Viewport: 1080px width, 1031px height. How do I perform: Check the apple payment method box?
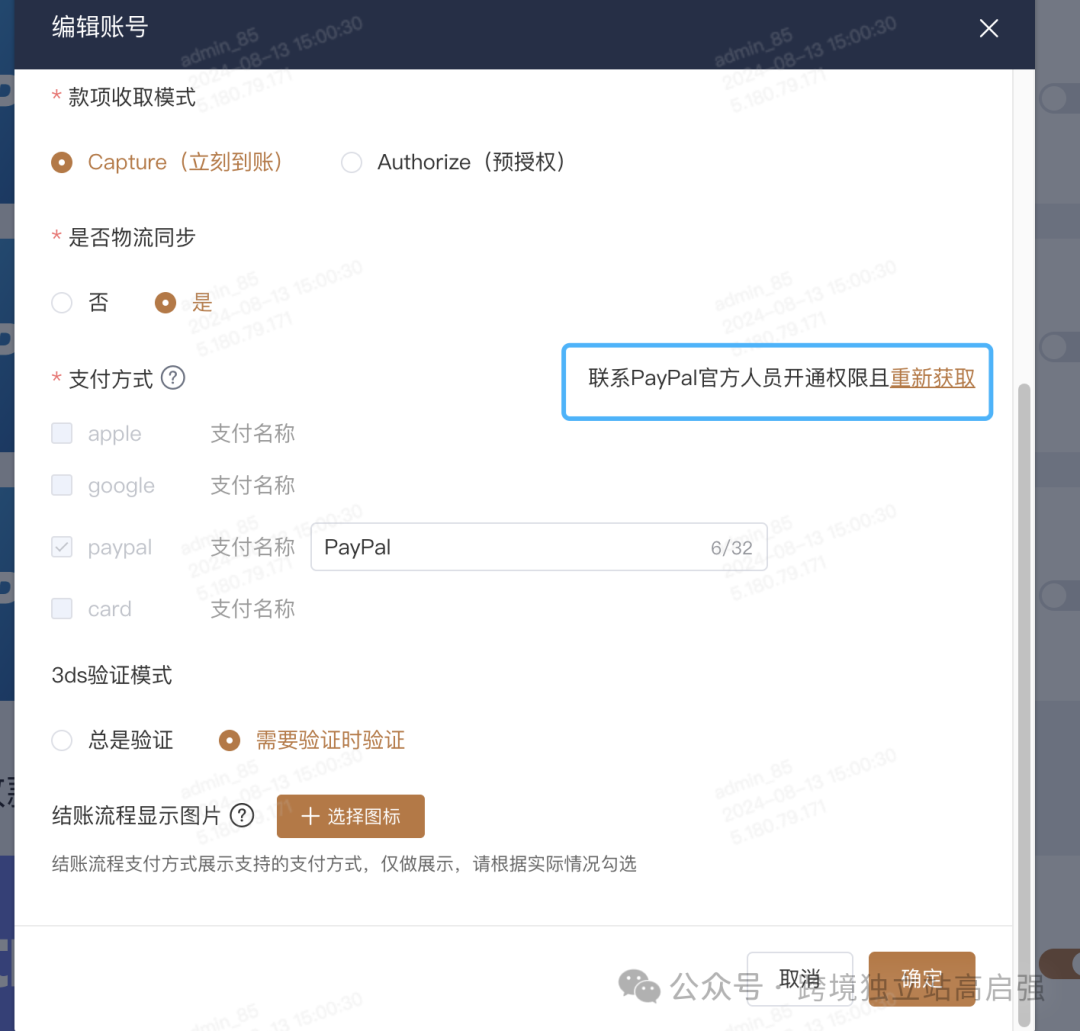coord(62,433)
